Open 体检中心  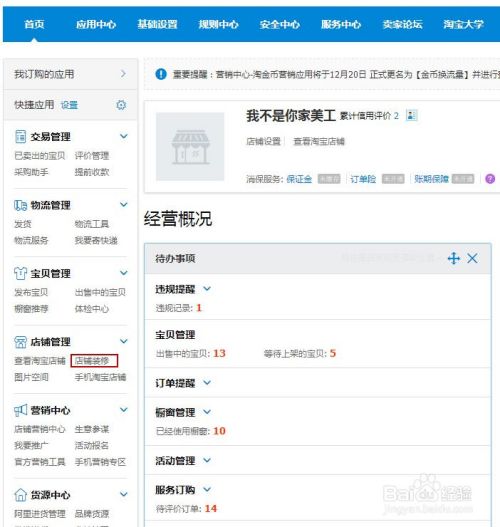(x=92, y=309)
